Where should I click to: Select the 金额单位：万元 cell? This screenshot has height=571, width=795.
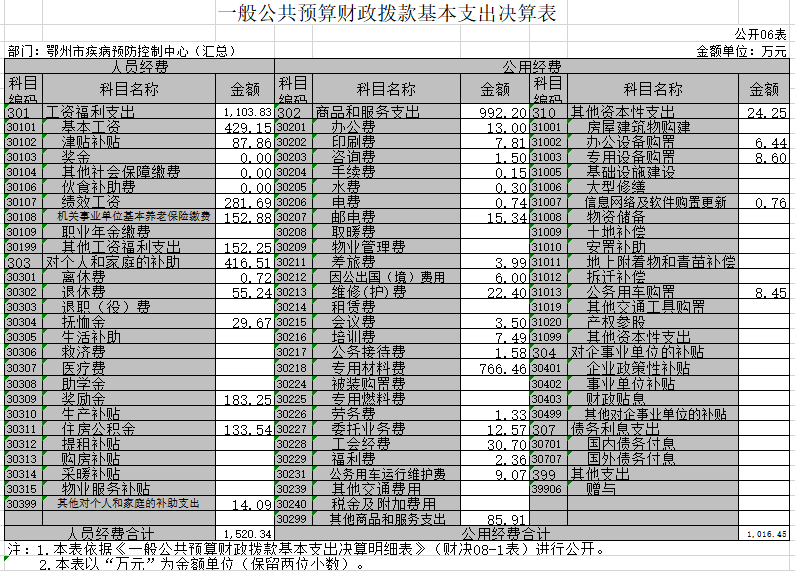741,51
